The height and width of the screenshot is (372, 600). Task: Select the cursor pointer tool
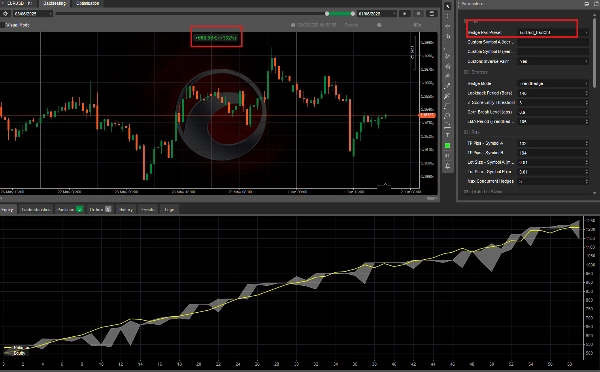click(x=447, y=7)
